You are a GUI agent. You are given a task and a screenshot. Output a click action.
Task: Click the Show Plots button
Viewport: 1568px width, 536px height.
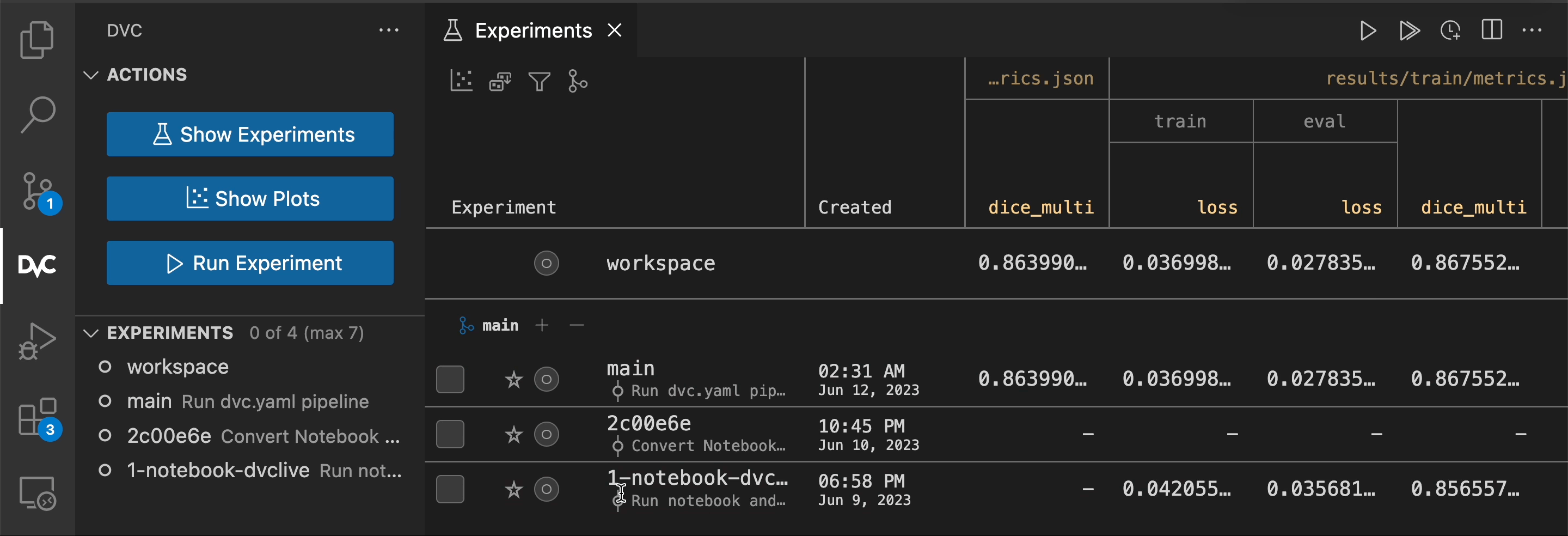click(250, 198)
